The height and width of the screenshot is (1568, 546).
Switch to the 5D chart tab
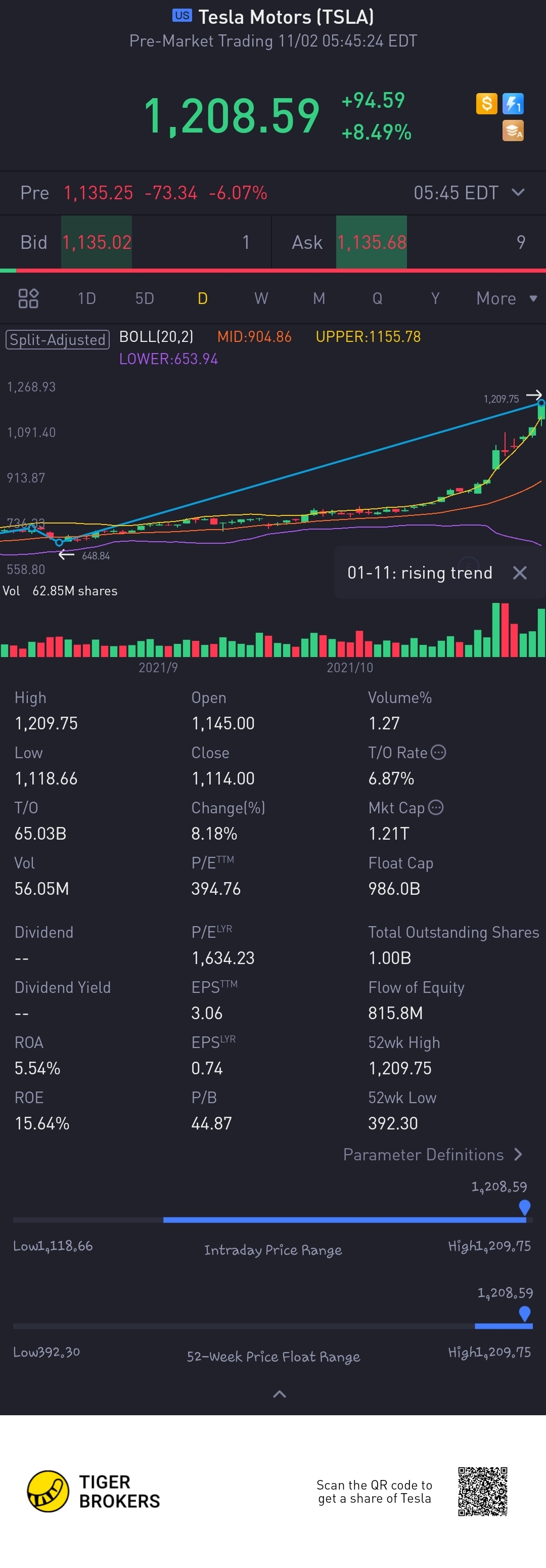[x=144, y=298]
